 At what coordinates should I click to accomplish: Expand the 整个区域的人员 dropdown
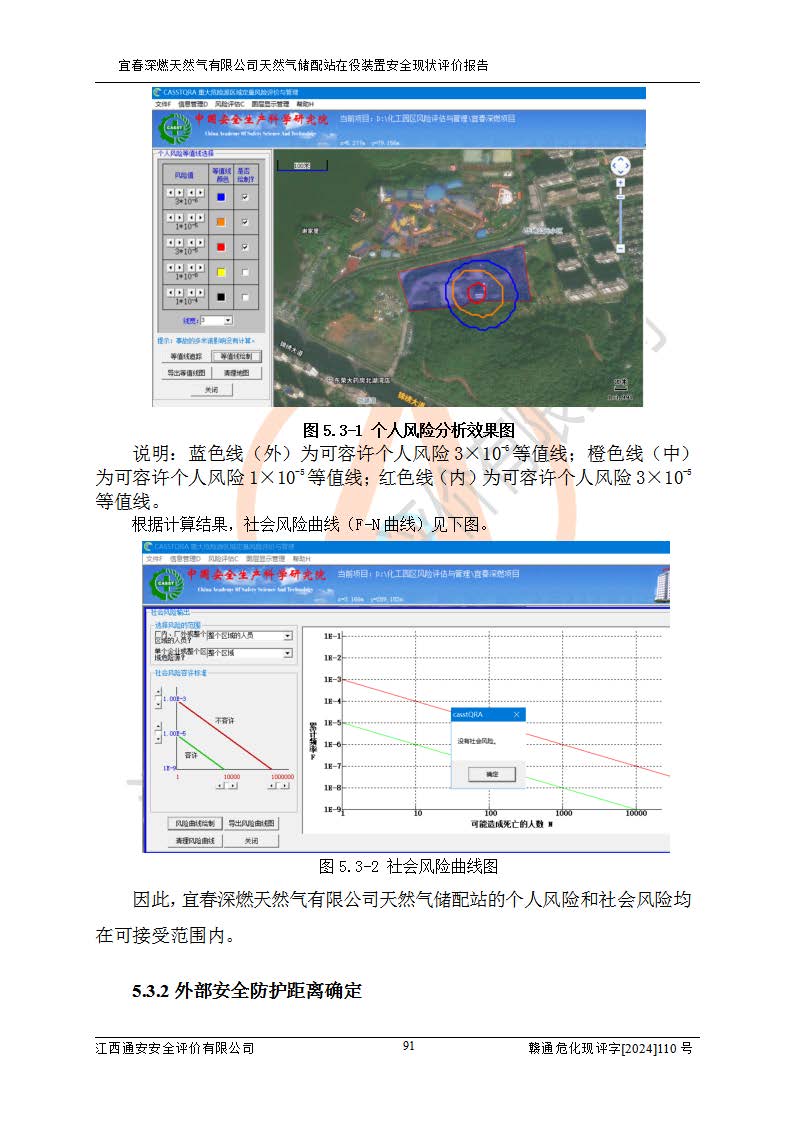click(287, 635)
